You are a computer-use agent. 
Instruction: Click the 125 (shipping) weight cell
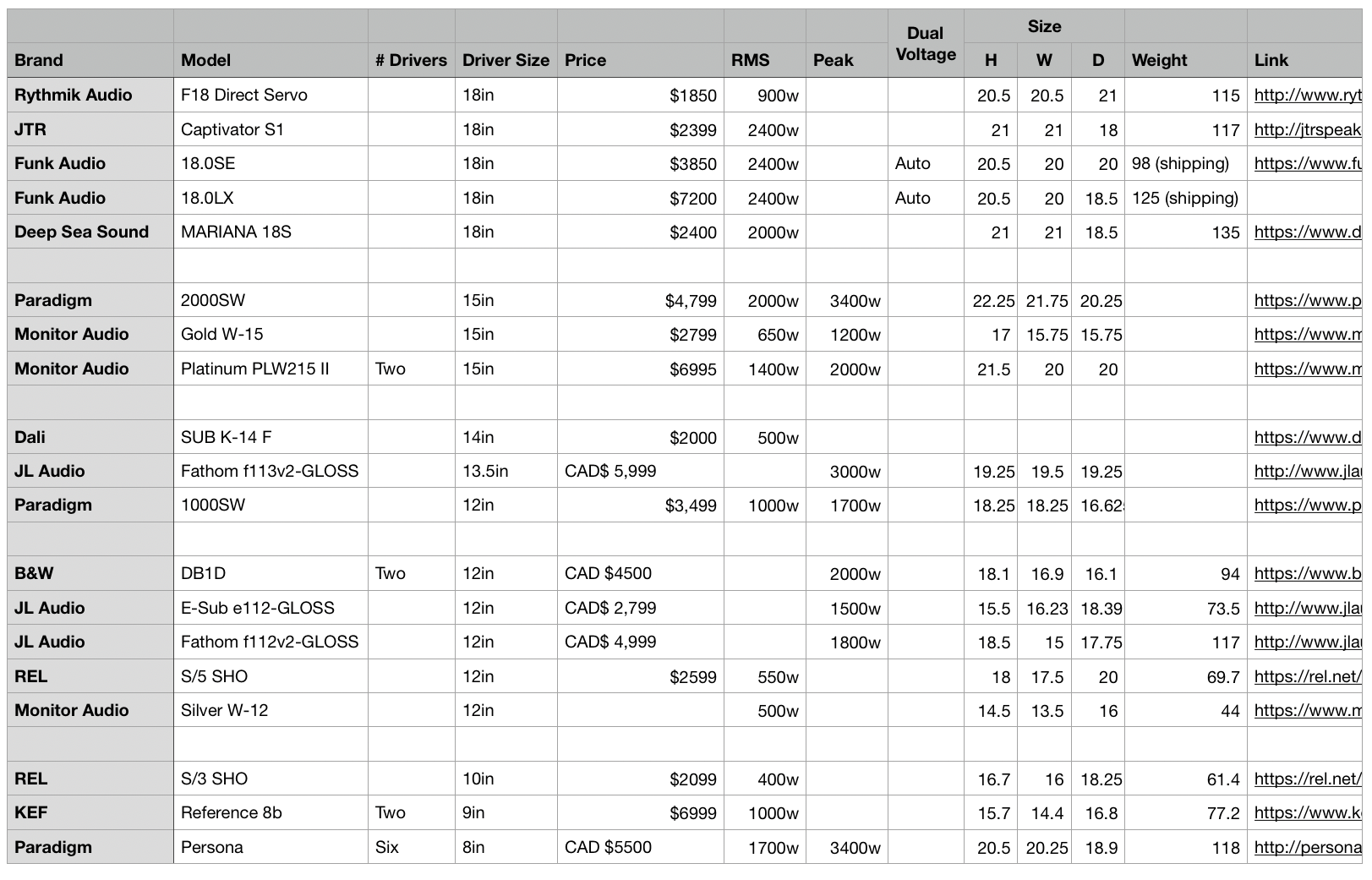pos(1185,198)
